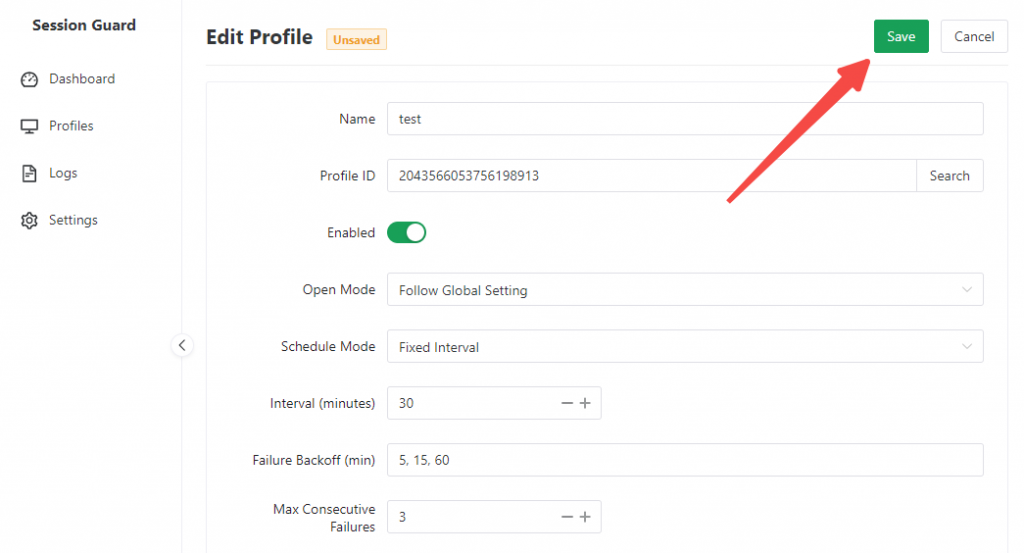The height and width of the screenshot is (553, 1024).
Task: Cancel editing the profile
Action: [x=974, y=37]
